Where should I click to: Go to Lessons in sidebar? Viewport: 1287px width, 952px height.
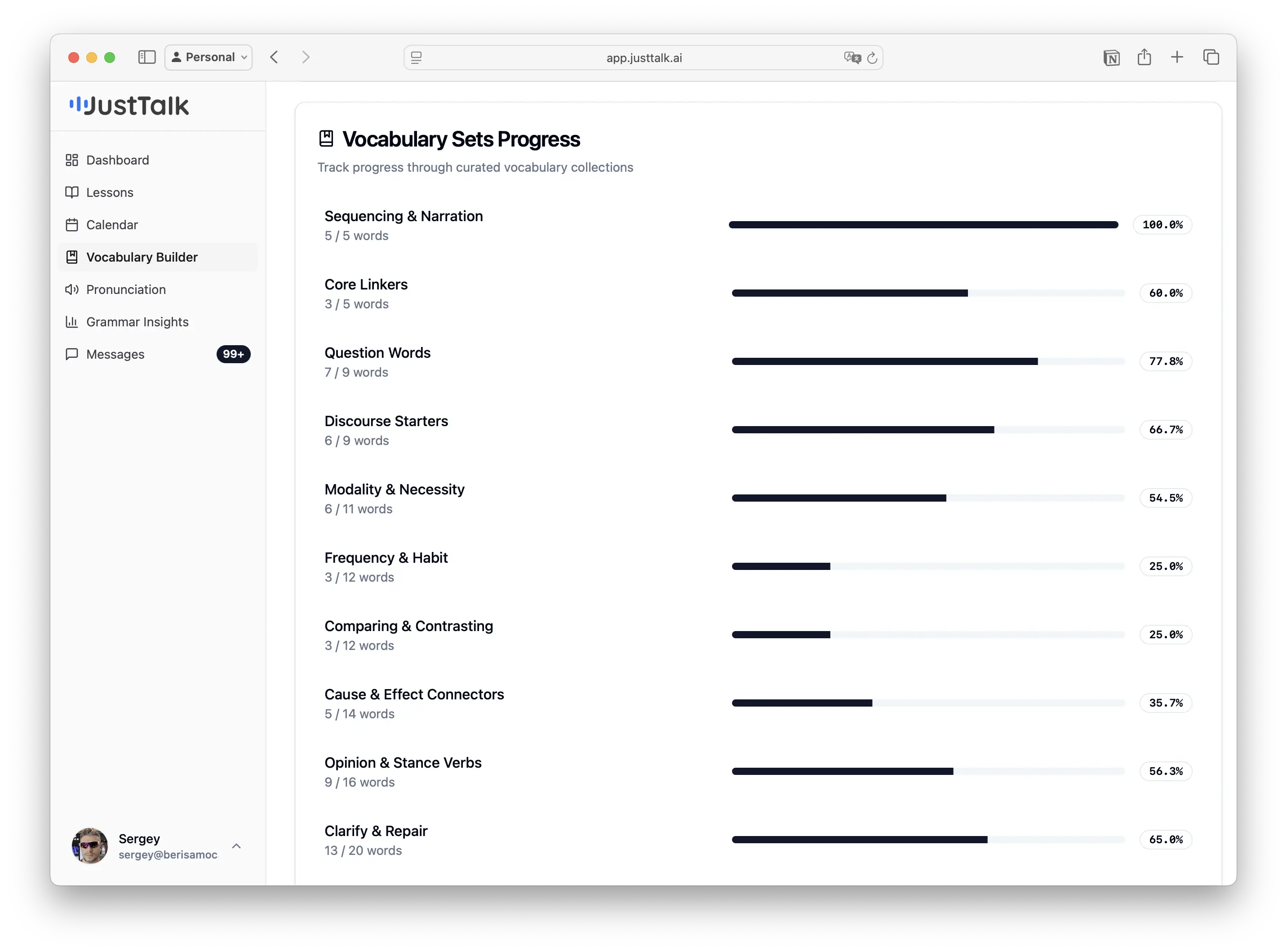point(157,192)
